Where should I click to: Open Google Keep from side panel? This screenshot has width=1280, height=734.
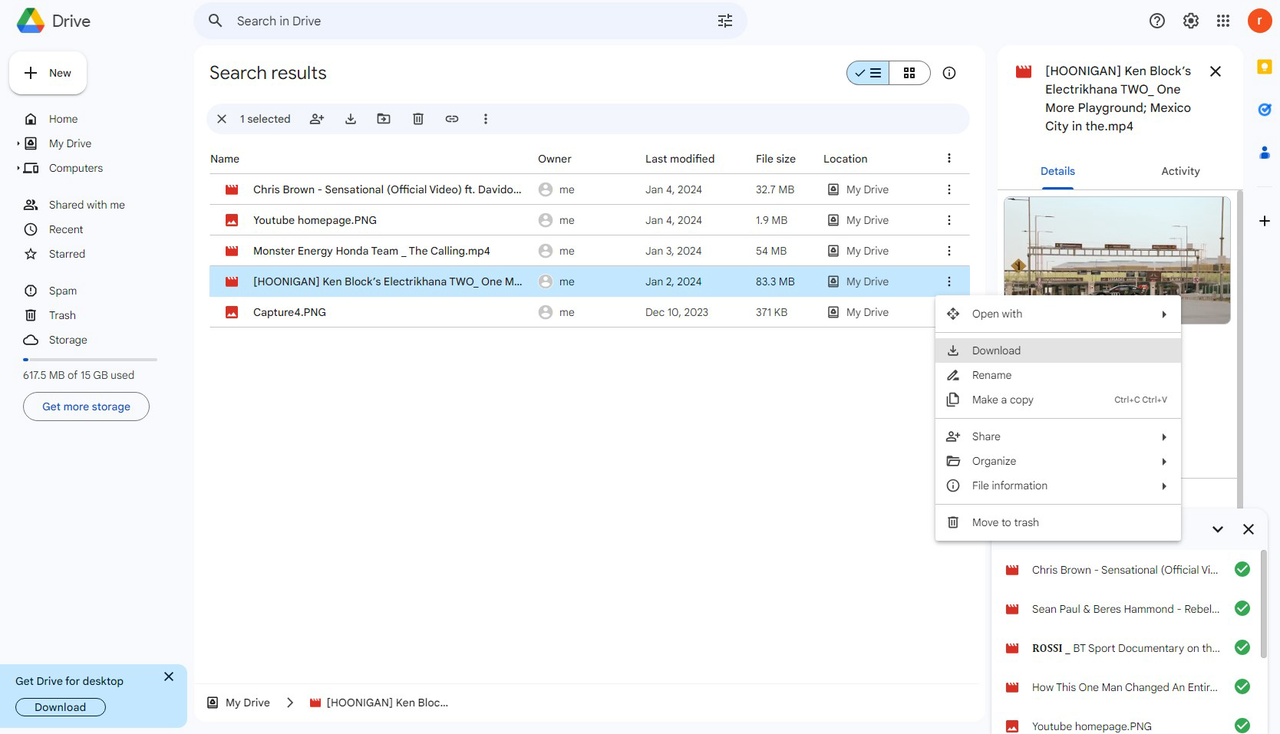1264,67
